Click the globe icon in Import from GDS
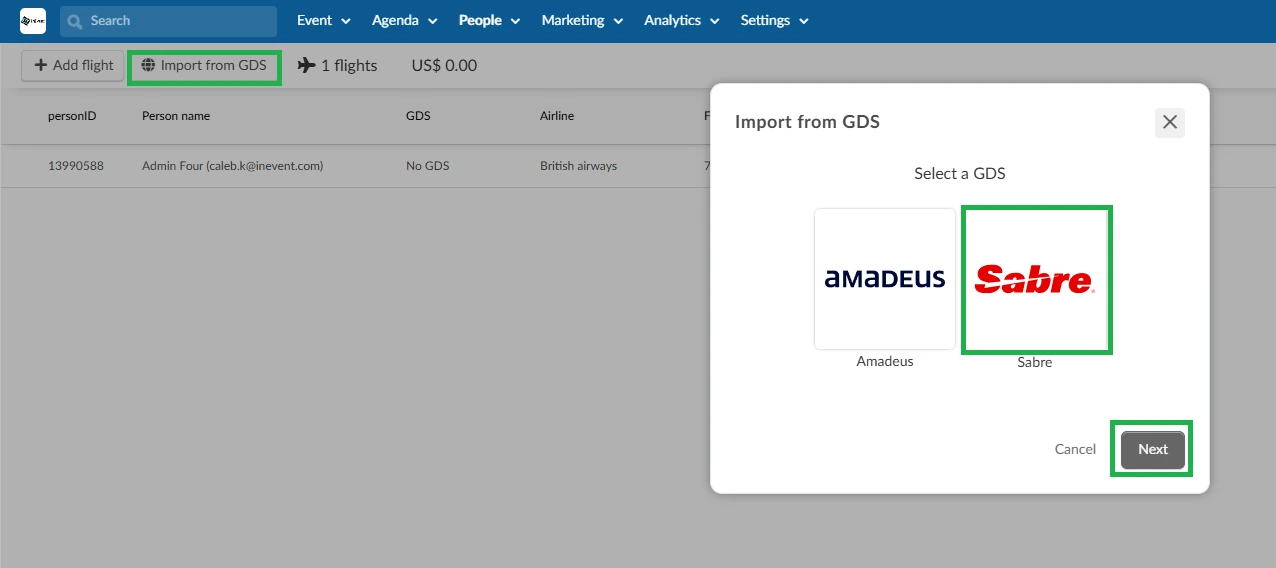 (148, 66)
